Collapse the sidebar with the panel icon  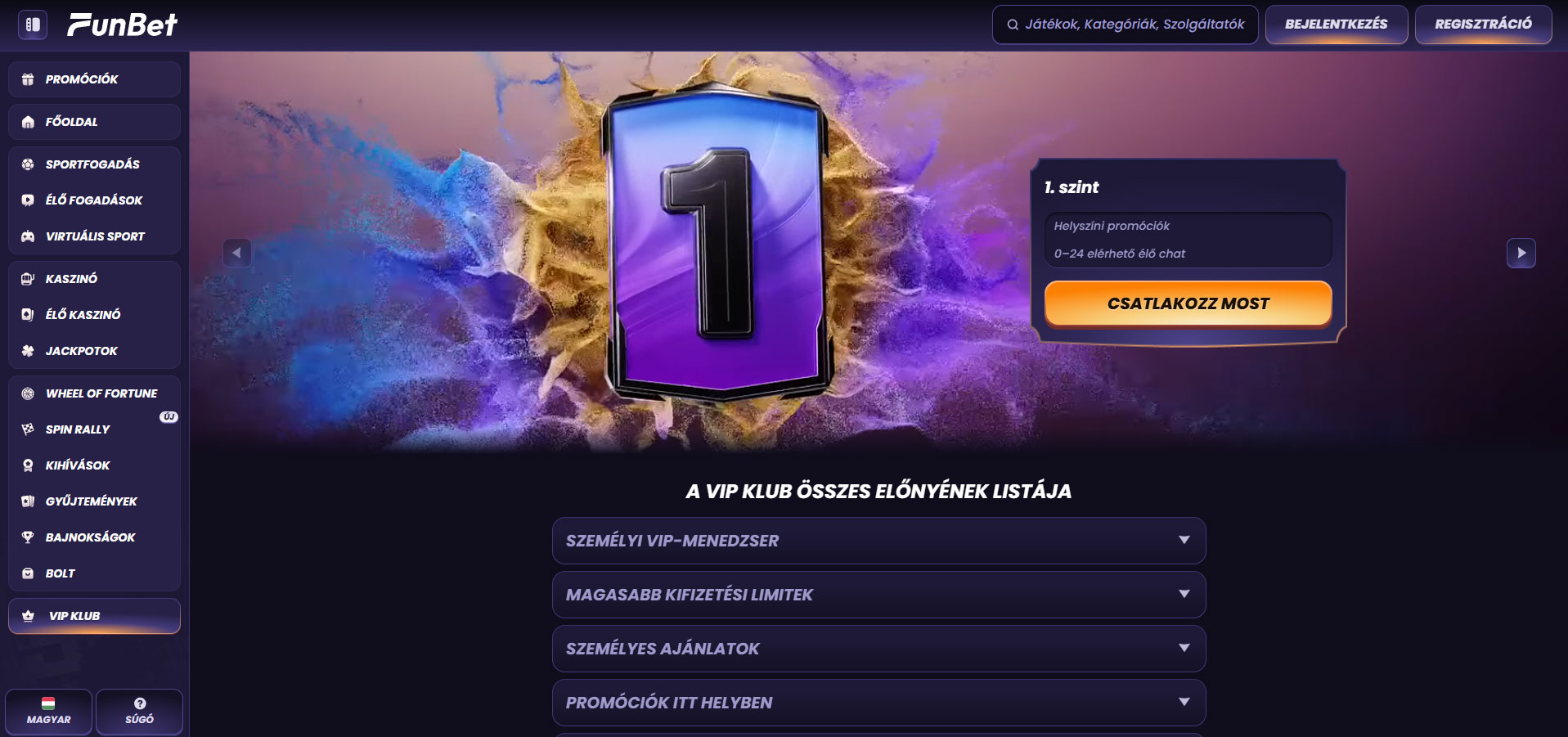pos(33,25)
